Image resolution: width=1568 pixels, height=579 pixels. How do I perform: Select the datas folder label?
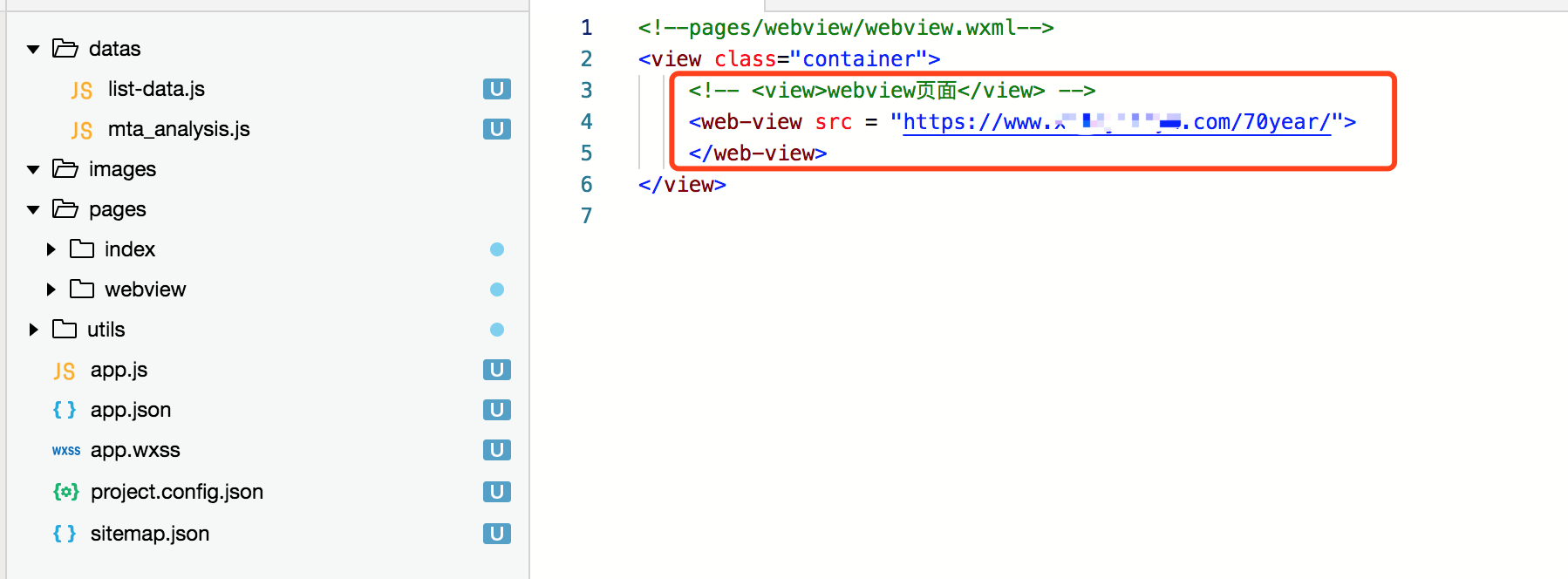(114, 49)
